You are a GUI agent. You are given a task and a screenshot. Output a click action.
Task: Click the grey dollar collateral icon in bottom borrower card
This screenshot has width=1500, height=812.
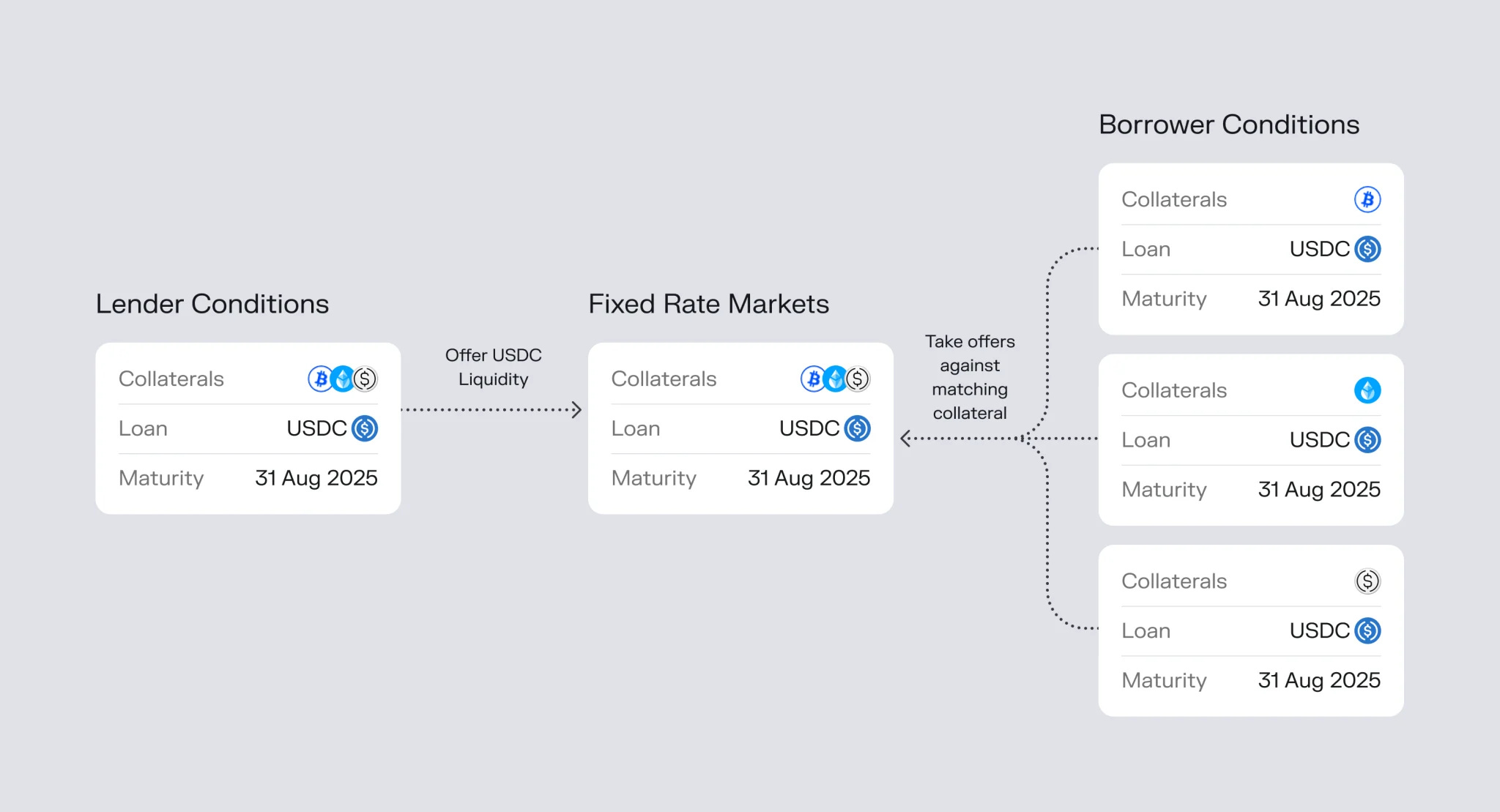pos(1367,581)
